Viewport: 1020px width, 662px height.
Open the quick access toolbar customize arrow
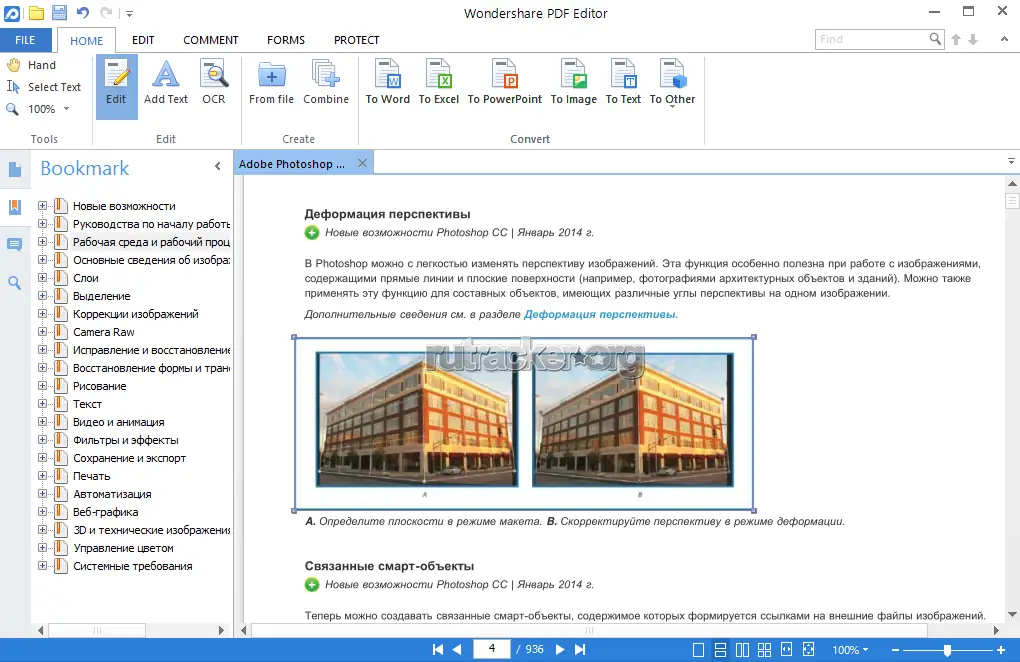point(129,13)
